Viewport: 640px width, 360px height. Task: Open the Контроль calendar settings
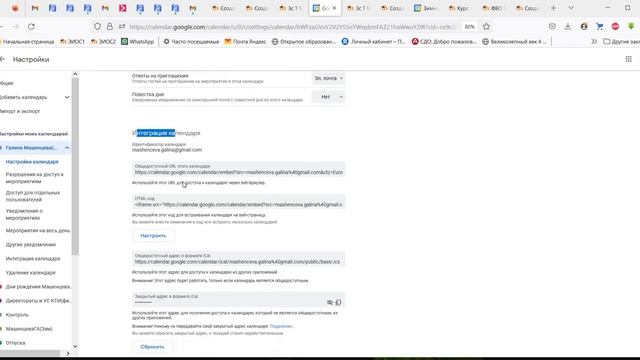(17, 315)
